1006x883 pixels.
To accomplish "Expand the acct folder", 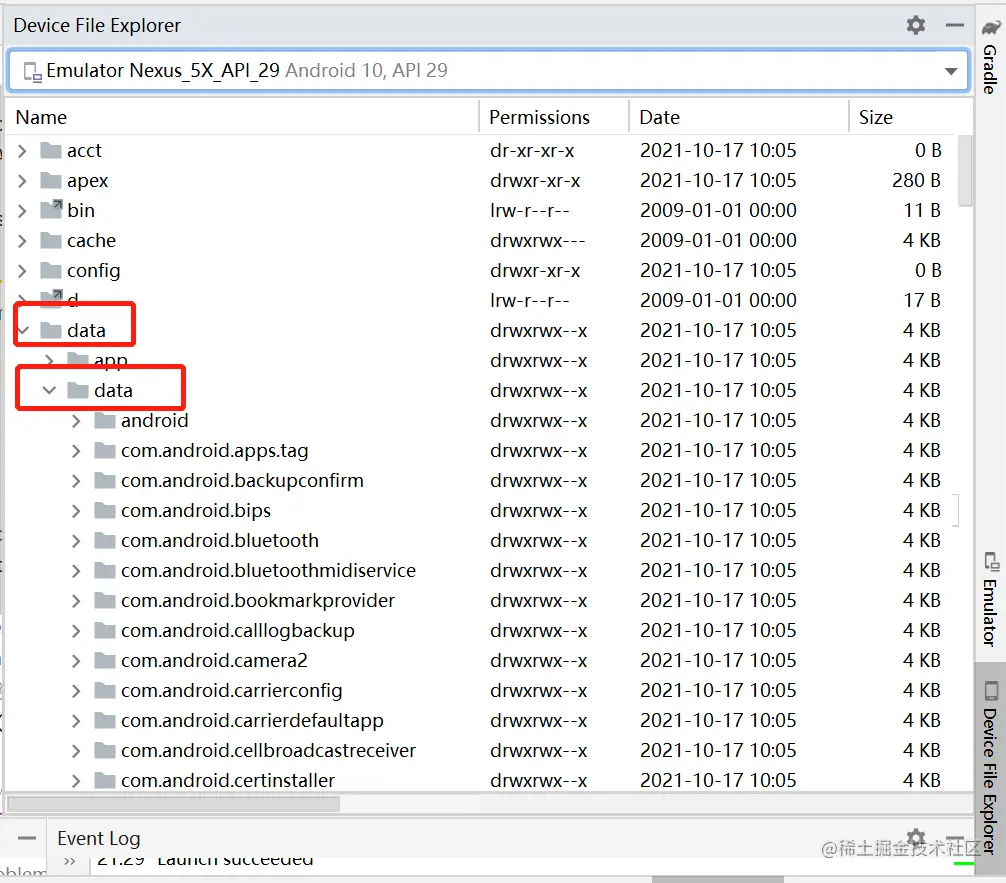I will pos(24,150).
